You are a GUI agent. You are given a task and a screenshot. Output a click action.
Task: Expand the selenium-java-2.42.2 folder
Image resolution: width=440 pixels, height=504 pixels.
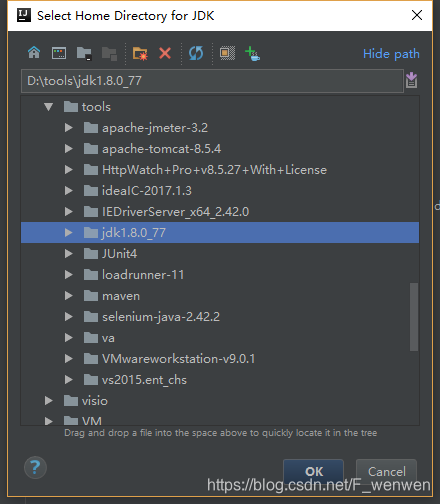click(69, 317)
